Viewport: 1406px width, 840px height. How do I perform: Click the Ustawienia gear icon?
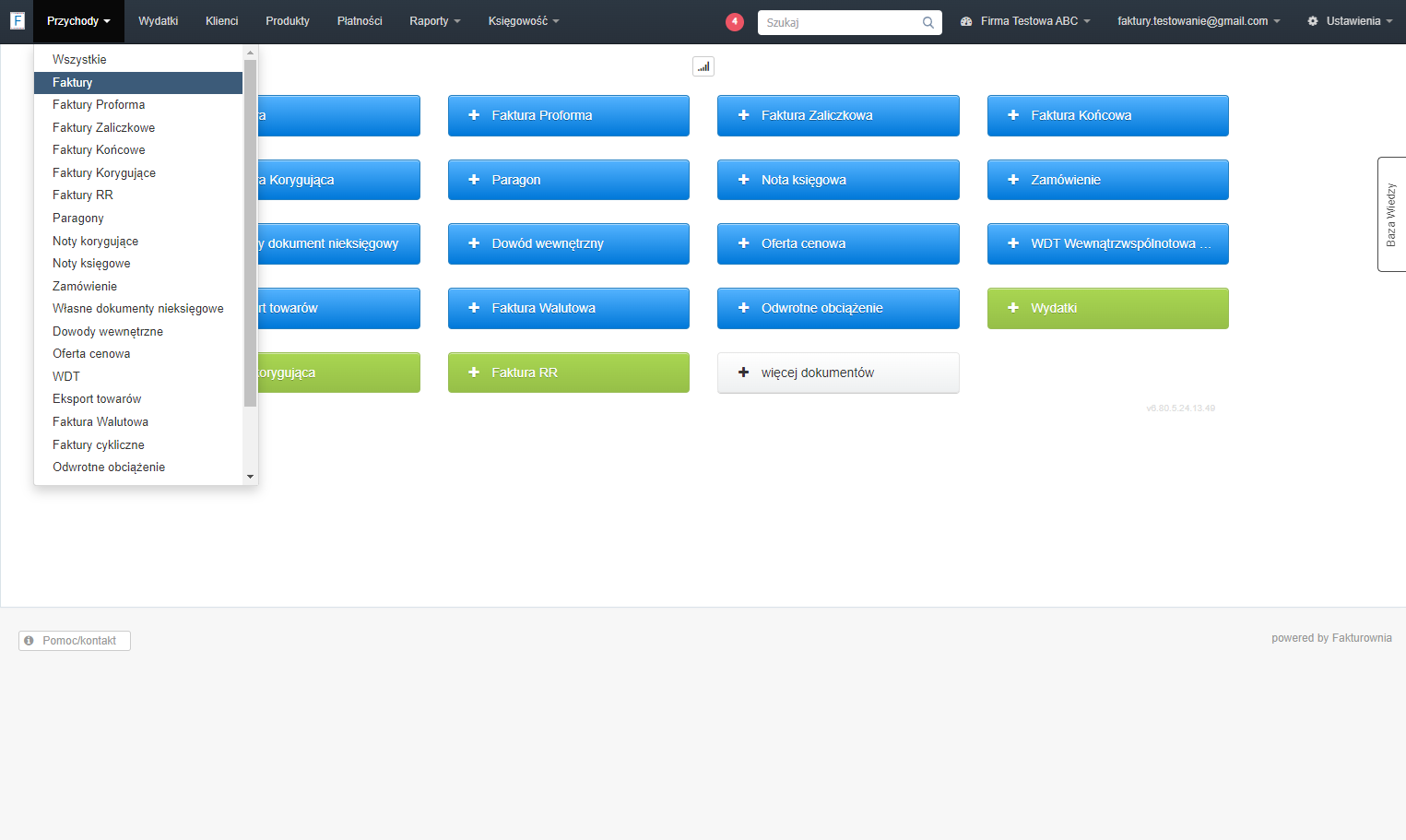[1313, 21]
